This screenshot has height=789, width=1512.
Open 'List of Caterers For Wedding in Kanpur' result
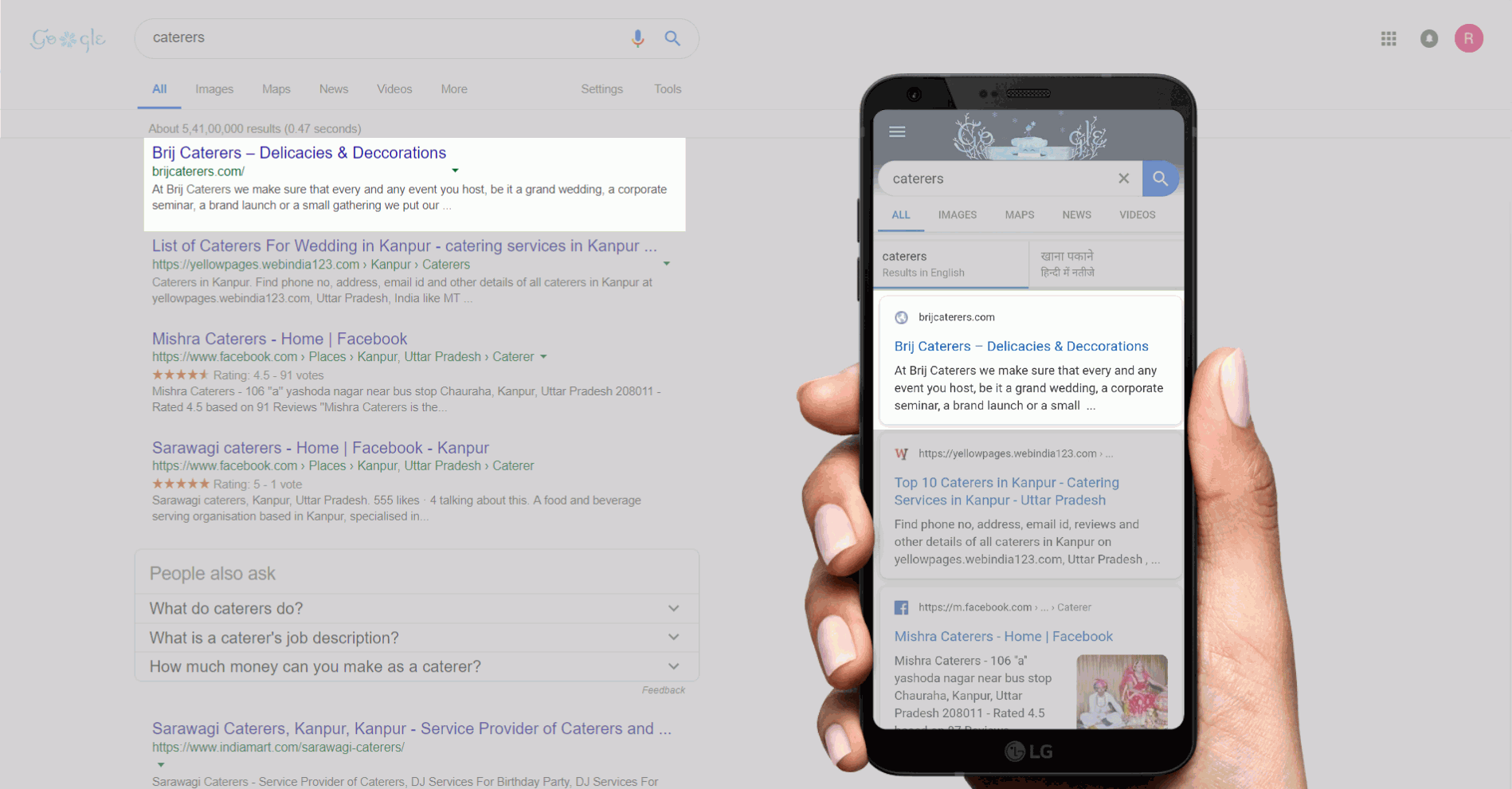point(405,246)
